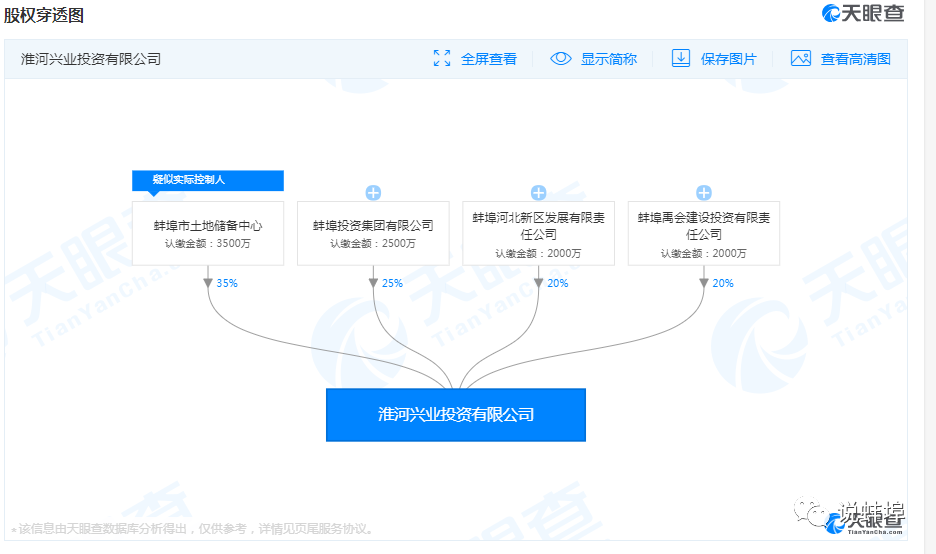The height and width of the screenshot is (554, 936).
Task: Expand the 蚌埠河北新区发展 plus node
Action: click(x=538, y=192)
